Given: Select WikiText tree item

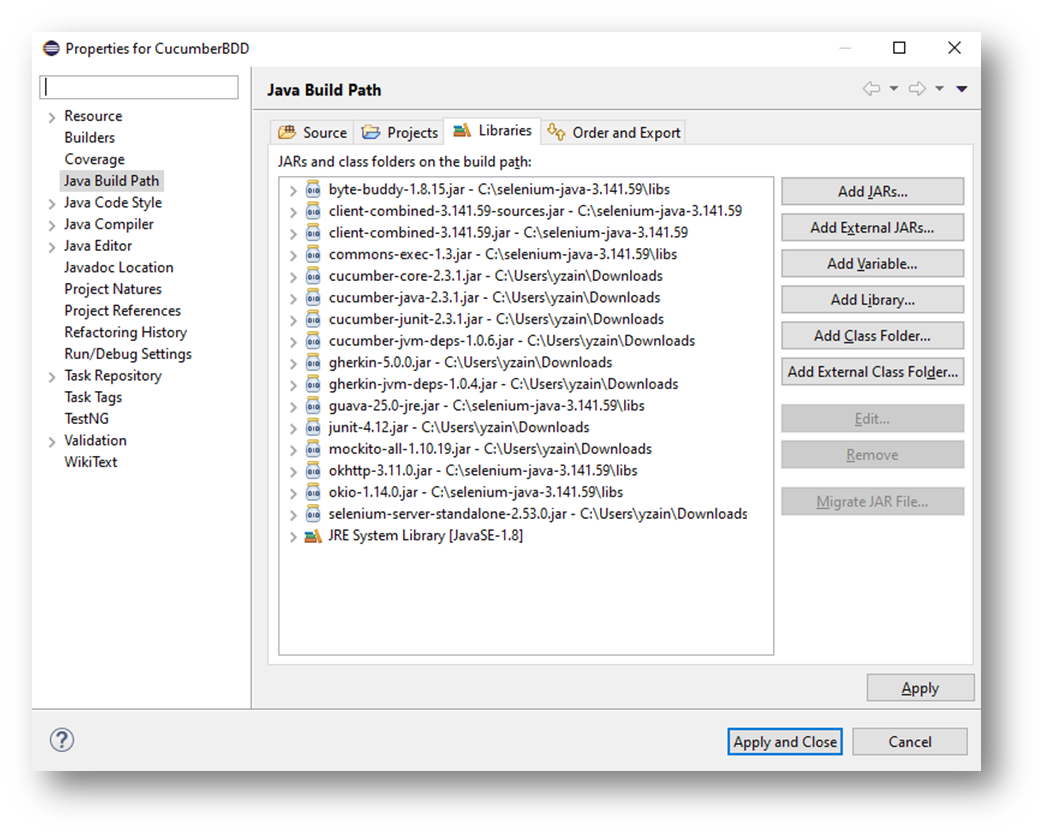Looking at the screenshot, I should click(x=90, y=462).
